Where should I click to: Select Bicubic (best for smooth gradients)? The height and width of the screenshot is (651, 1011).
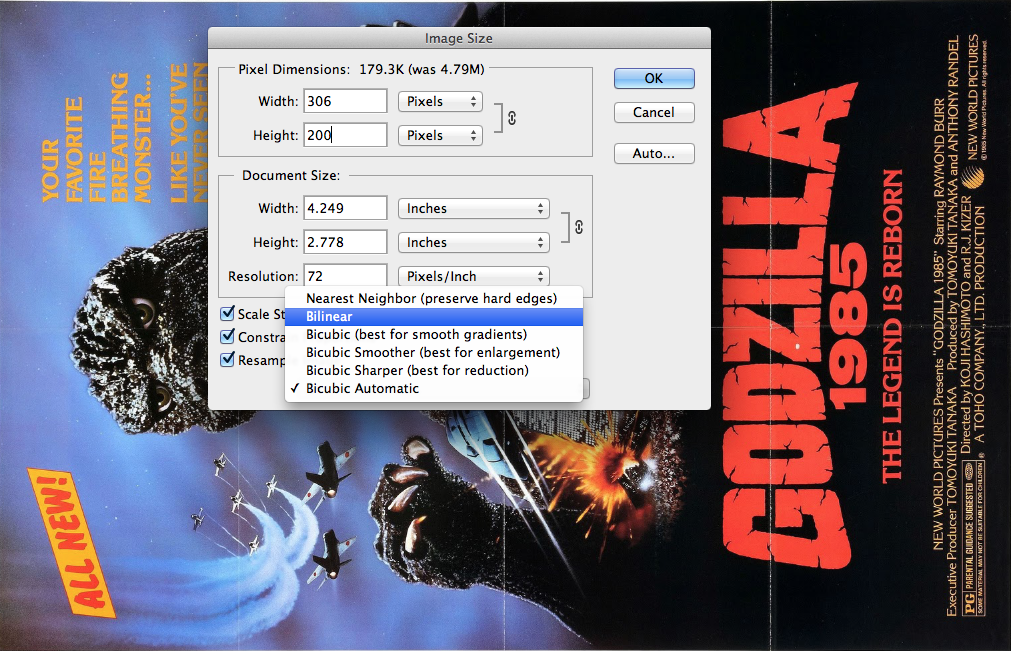(434, 335)
